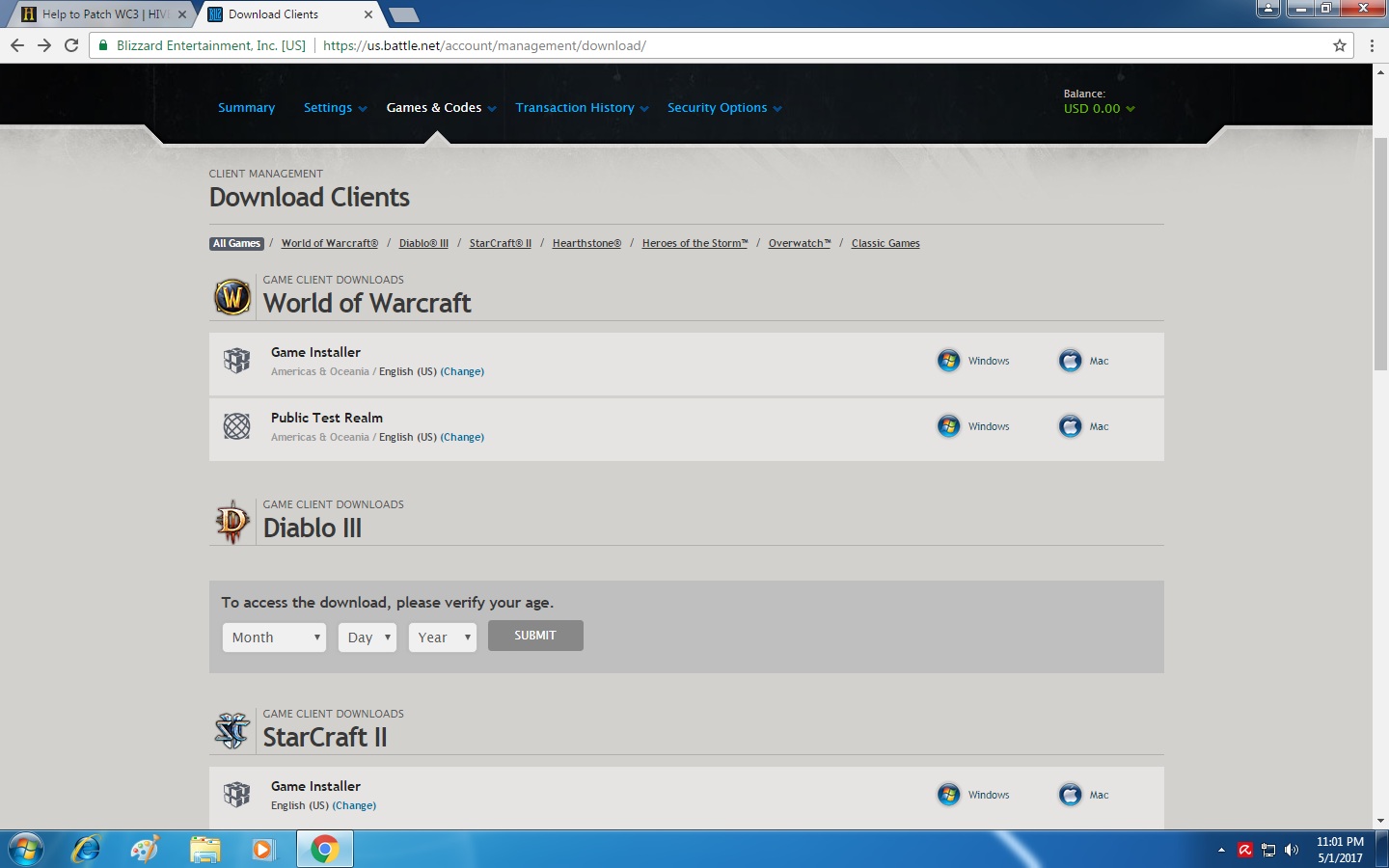
Task: Show hidden system tray icons
Action: (1221, 850)
